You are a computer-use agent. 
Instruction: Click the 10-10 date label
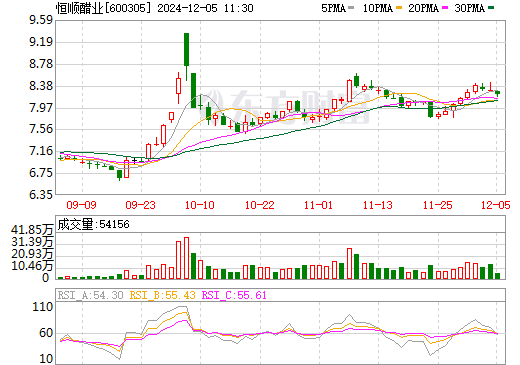[x=200, y=205]
